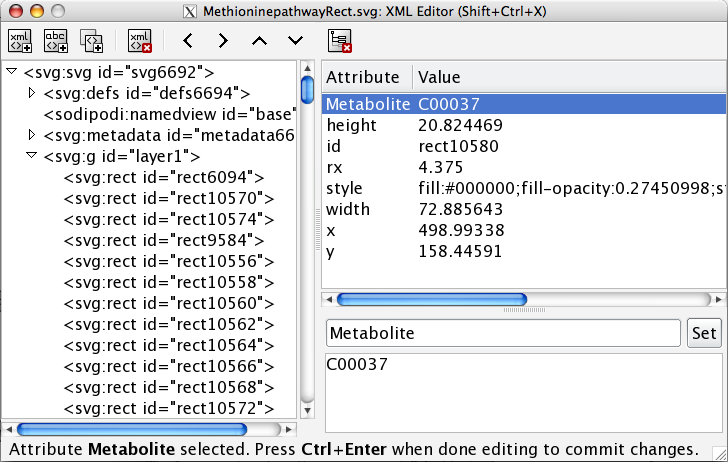Click the Attribute column header
The width and height of the screenshot is (728, 462).
[367, 77]
